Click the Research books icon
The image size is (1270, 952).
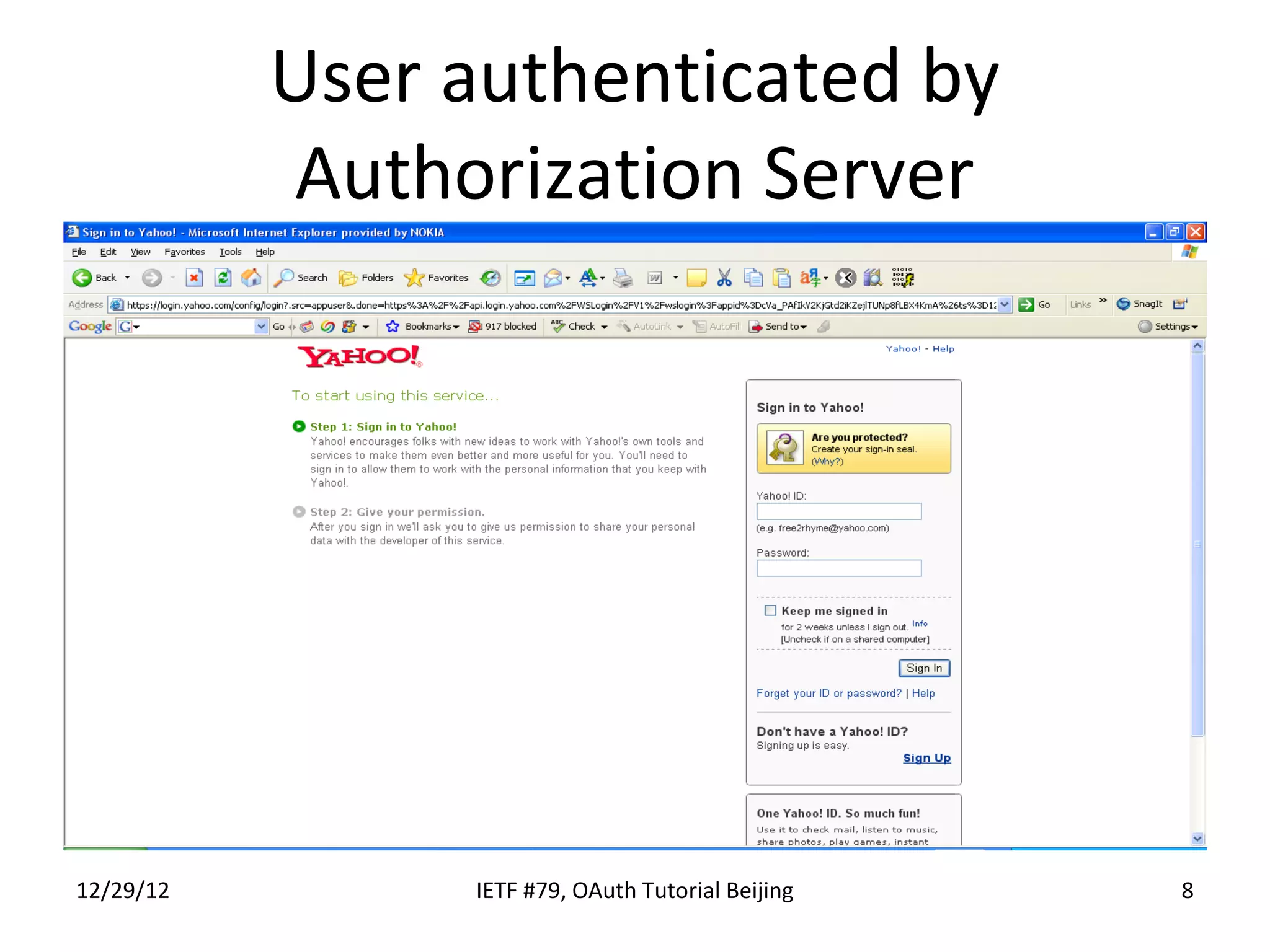point(873,278)
